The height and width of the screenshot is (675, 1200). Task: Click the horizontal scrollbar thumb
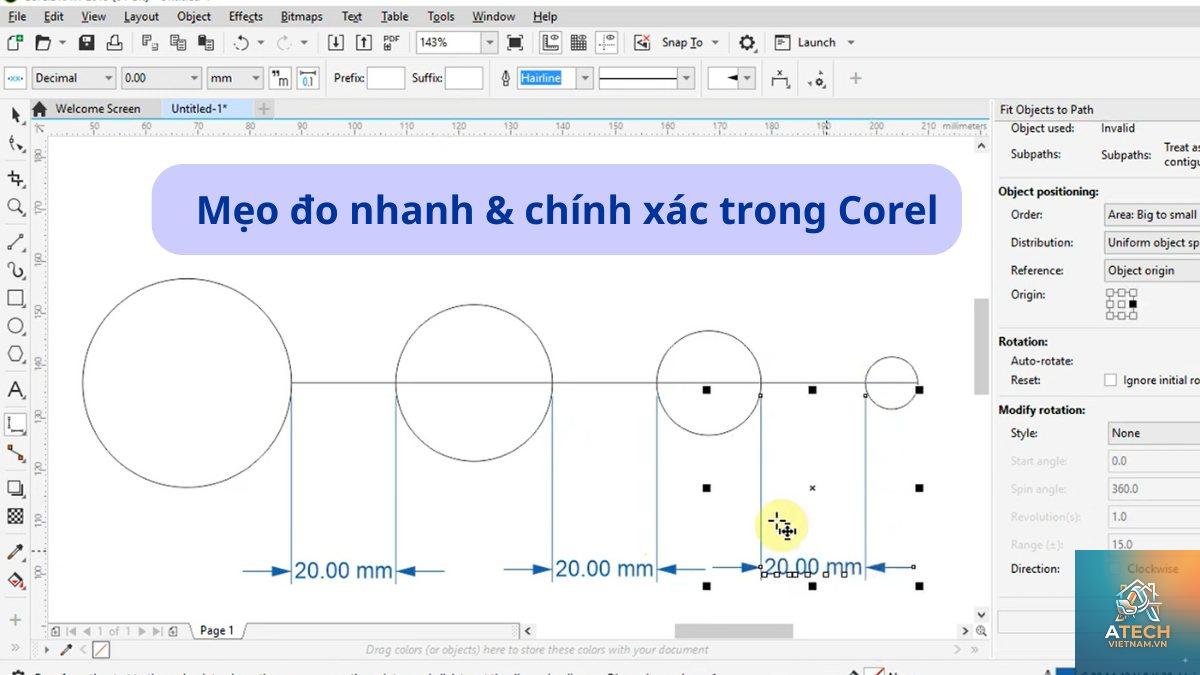(733, 631)
